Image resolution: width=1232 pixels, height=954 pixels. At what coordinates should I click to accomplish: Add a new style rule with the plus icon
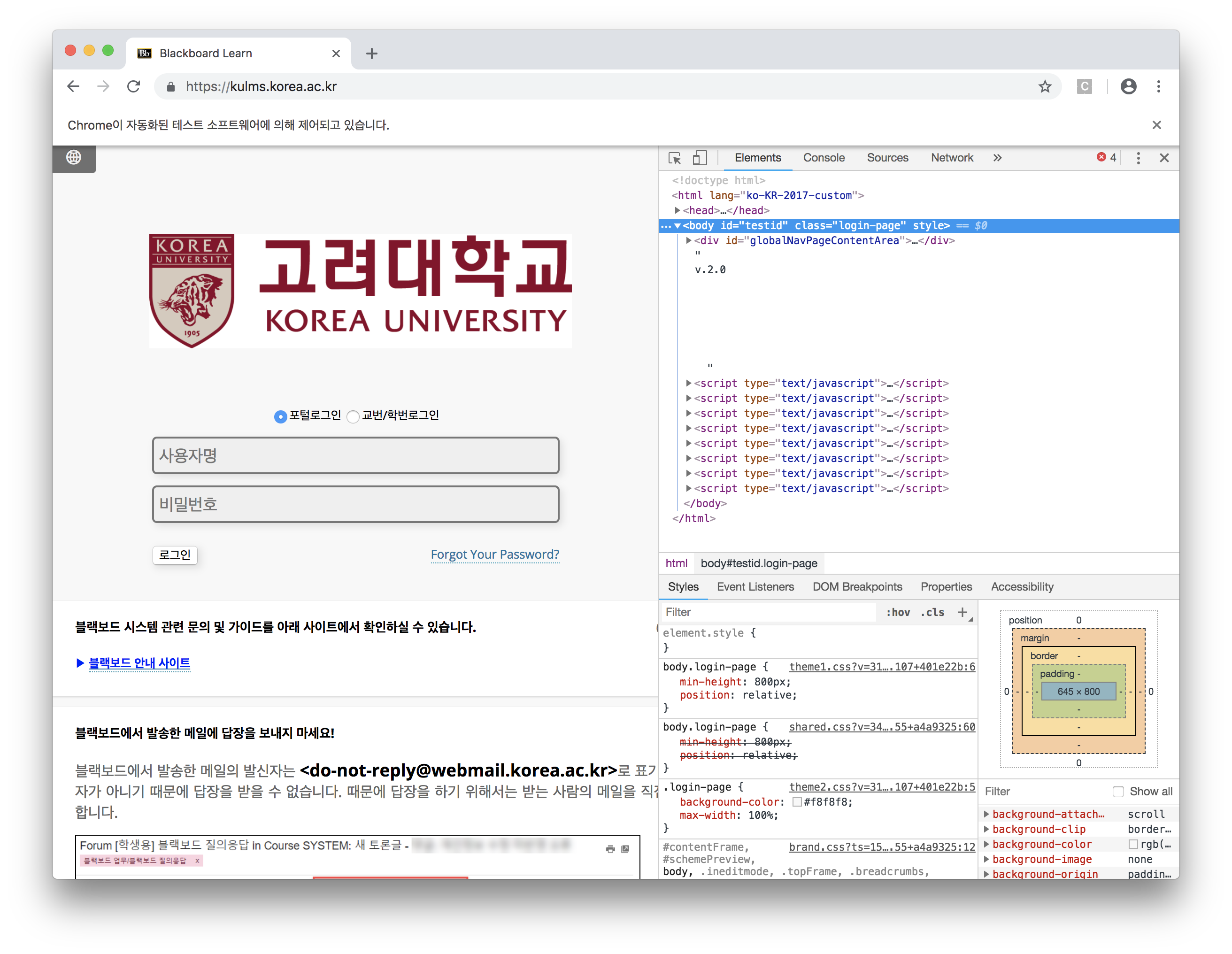[x=962, y=612]
